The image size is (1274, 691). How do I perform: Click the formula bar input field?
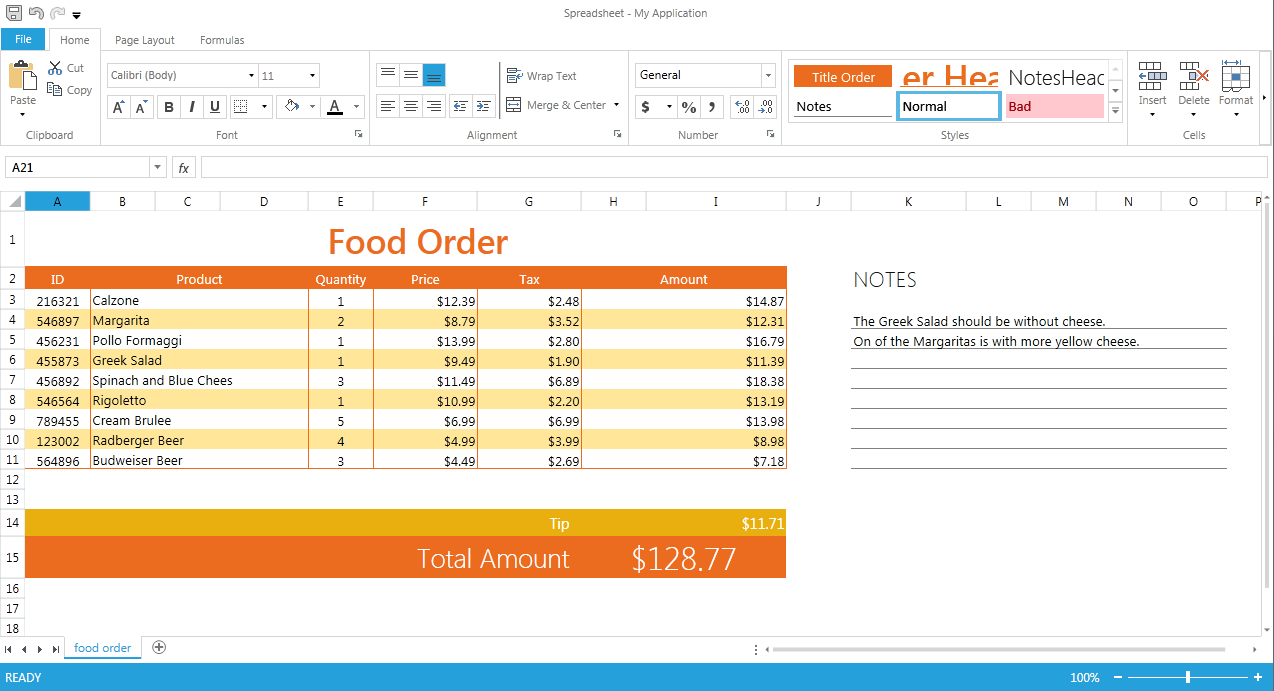click(734, 168)
